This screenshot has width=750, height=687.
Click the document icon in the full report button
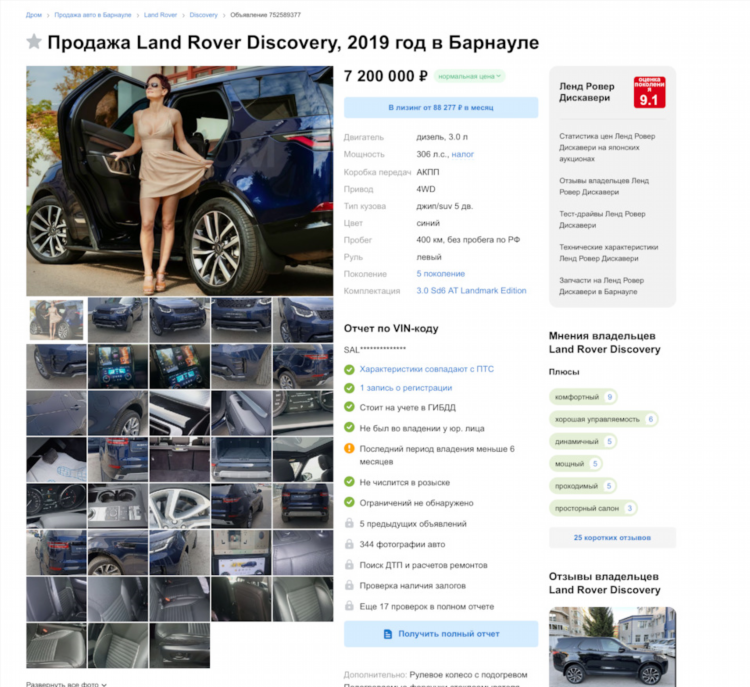pos(388,634)
